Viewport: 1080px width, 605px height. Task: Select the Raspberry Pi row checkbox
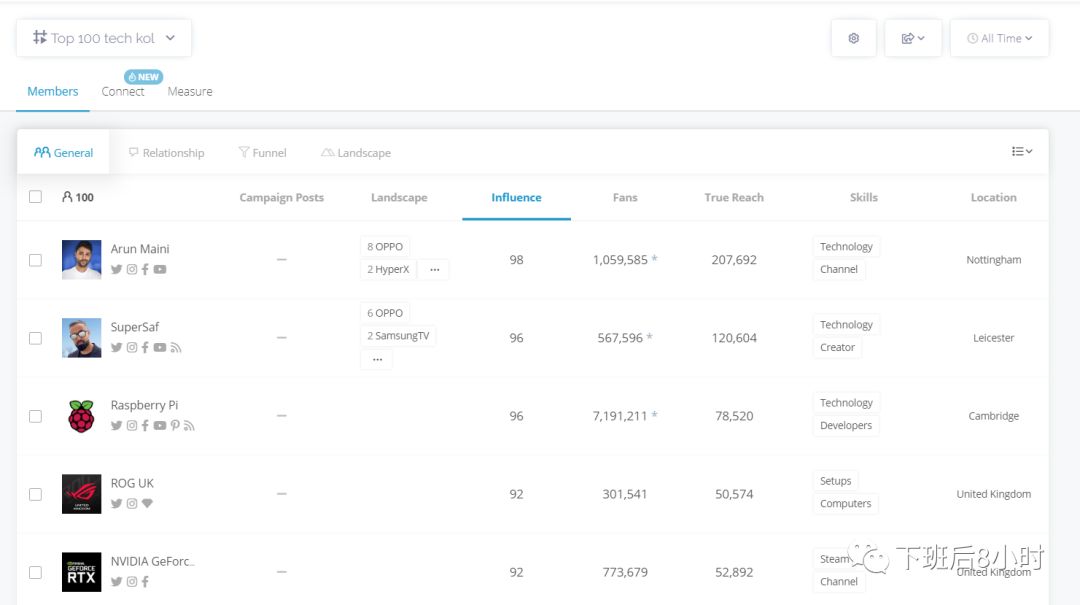click(35, 416)
